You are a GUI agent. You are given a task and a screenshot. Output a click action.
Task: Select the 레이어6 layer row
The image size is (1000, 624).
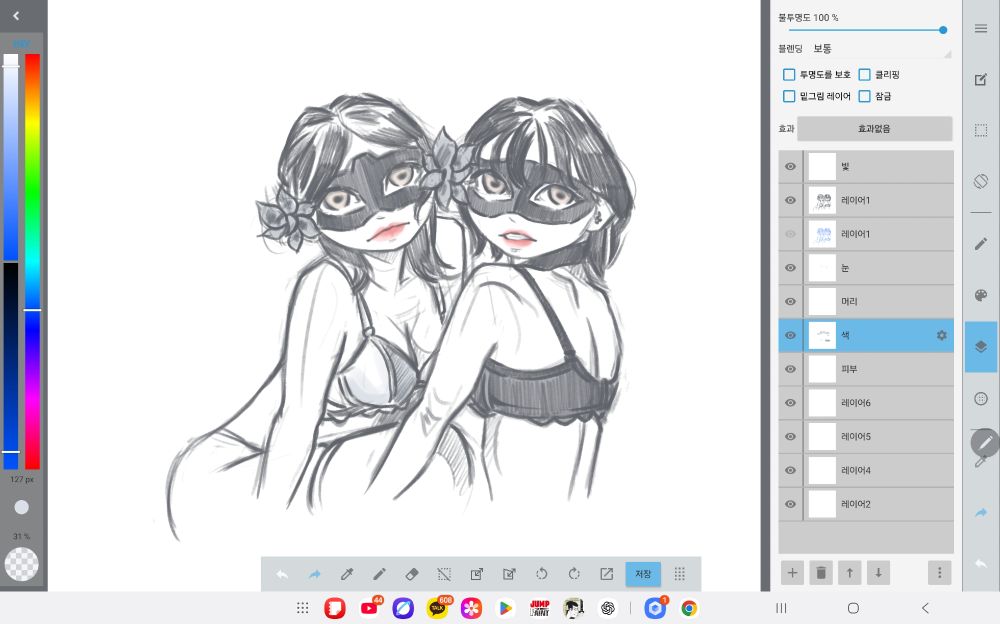866,403
